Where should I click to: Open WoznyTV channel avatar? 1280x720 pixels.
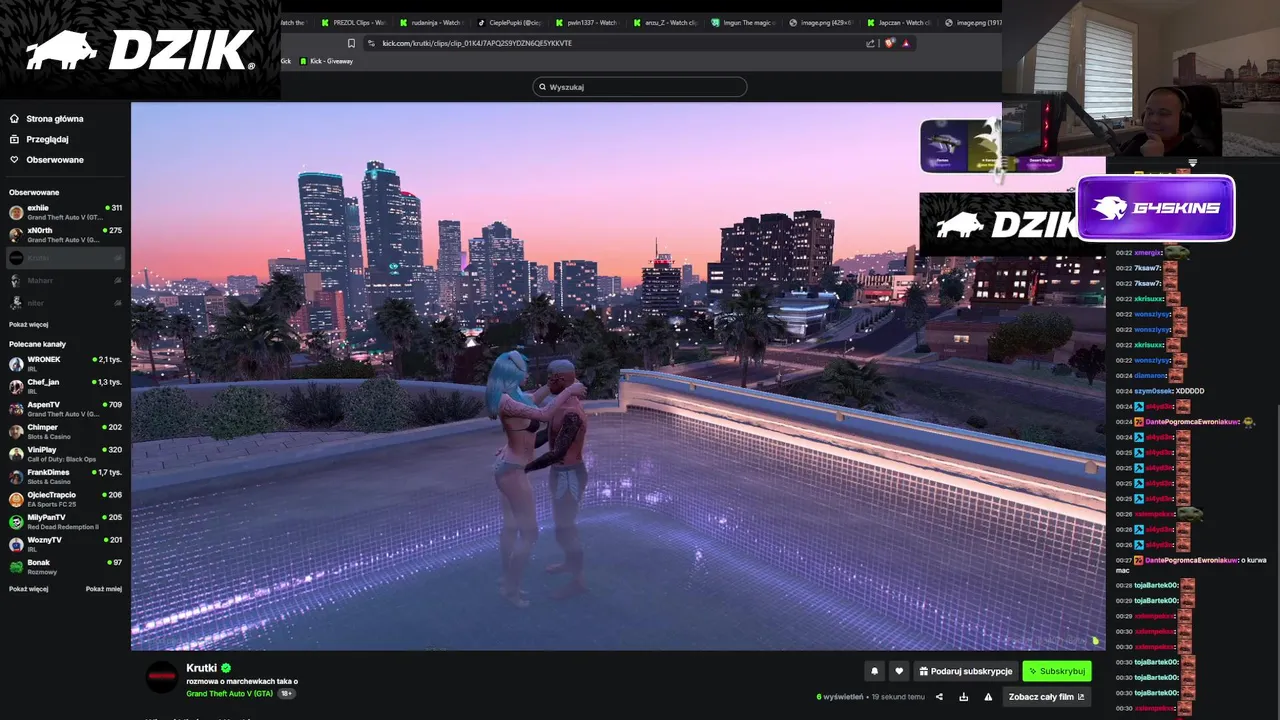point(16,544)
